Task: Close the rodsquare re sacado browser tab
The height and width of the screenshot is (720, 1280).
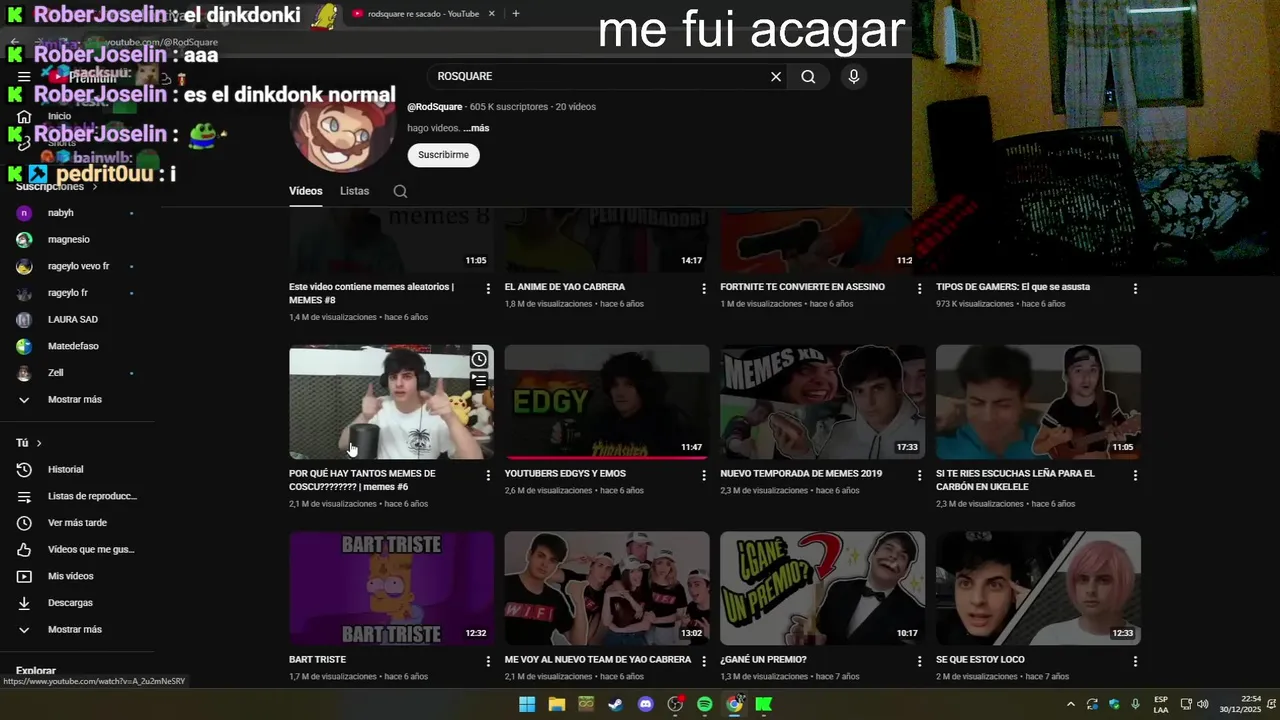Action: point(491,14)
